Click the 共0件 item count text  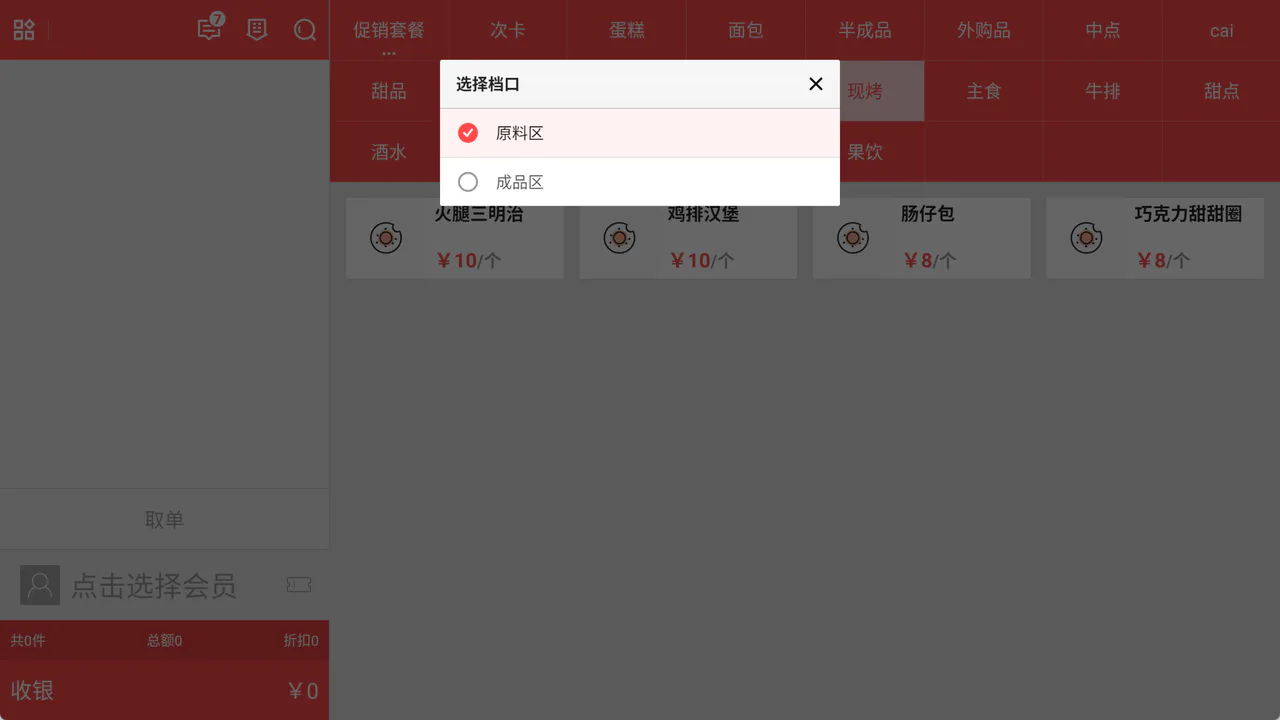tap(28, 641)
